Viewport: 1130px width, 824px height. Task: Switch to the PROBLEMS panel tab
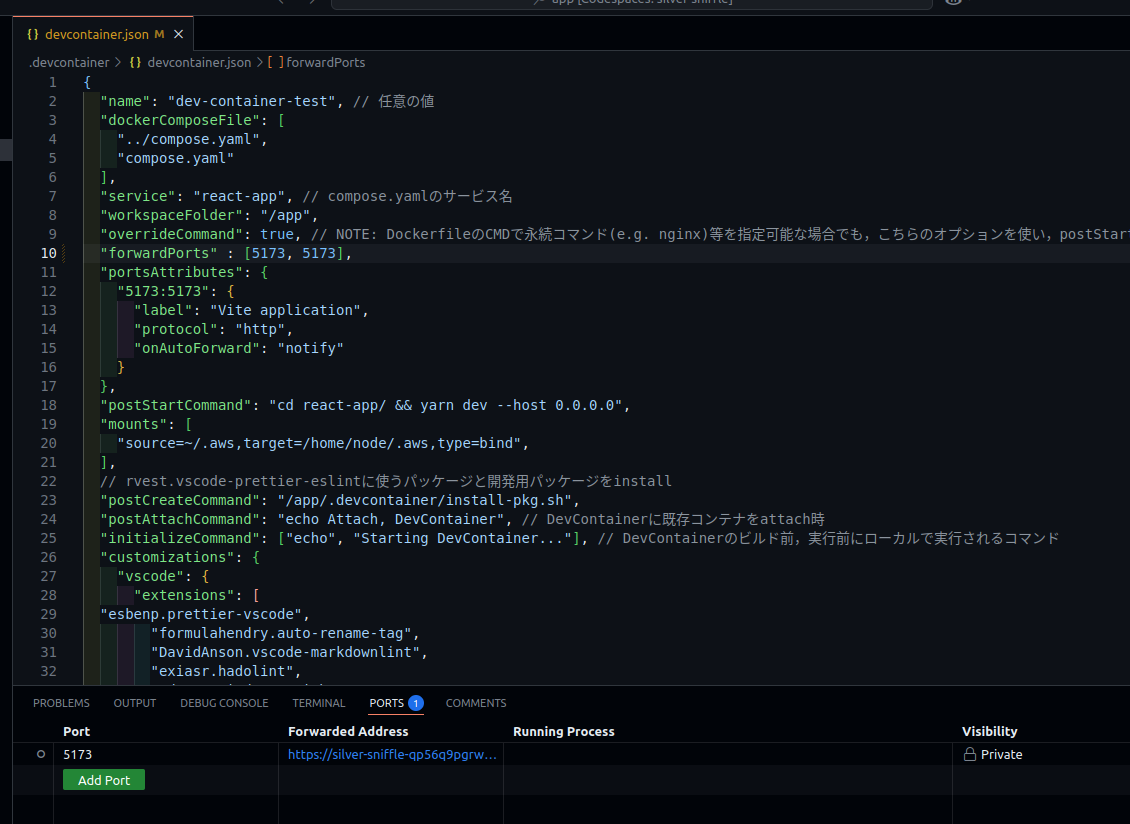click(x=61, y=703)
